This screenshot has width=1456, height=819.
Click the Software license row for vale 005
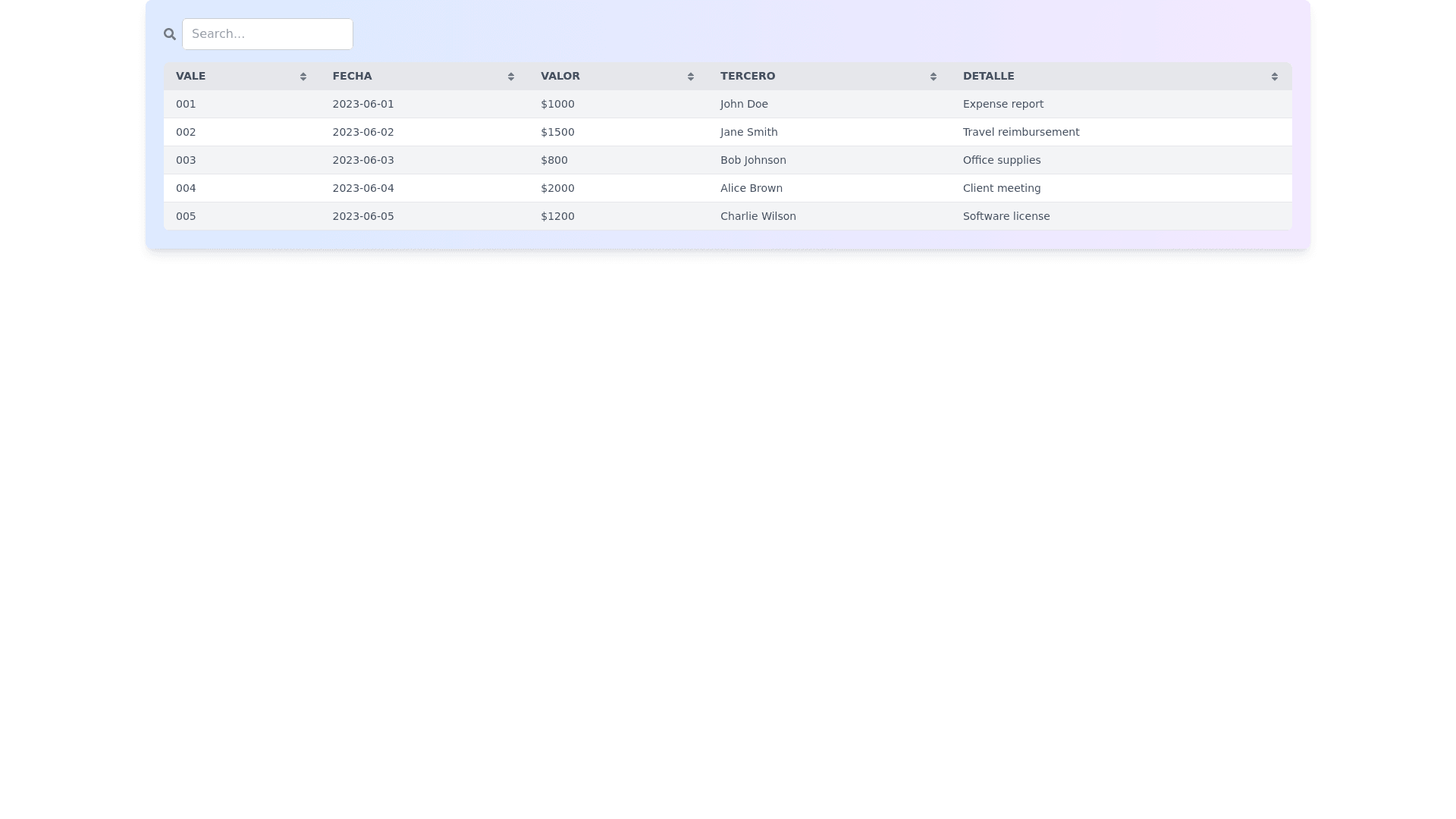point(1006,216)
